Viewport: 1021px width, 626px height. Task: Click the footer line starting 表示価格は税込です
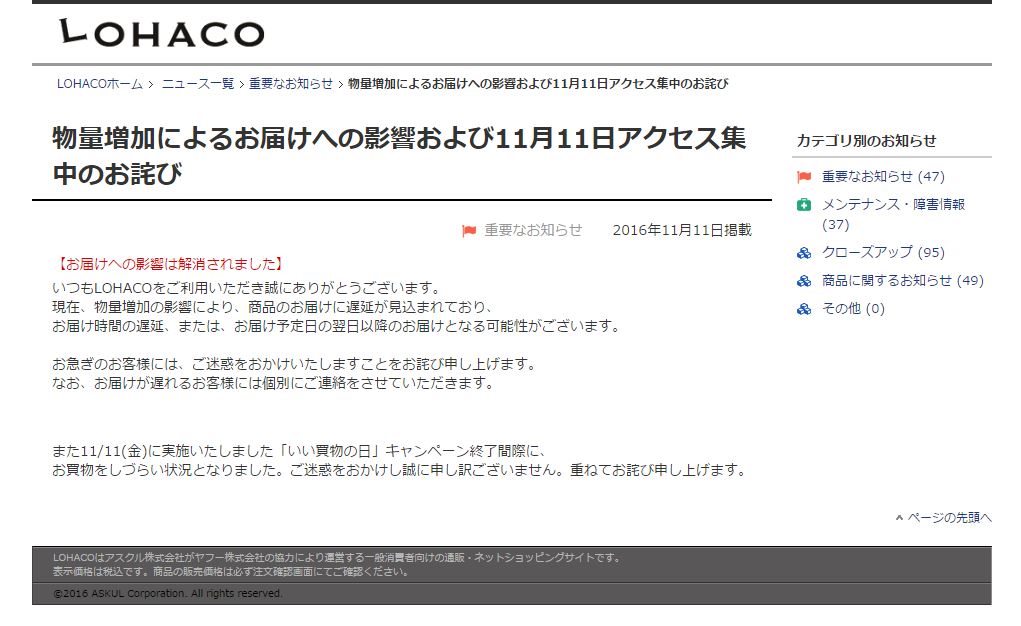[232, 572]
